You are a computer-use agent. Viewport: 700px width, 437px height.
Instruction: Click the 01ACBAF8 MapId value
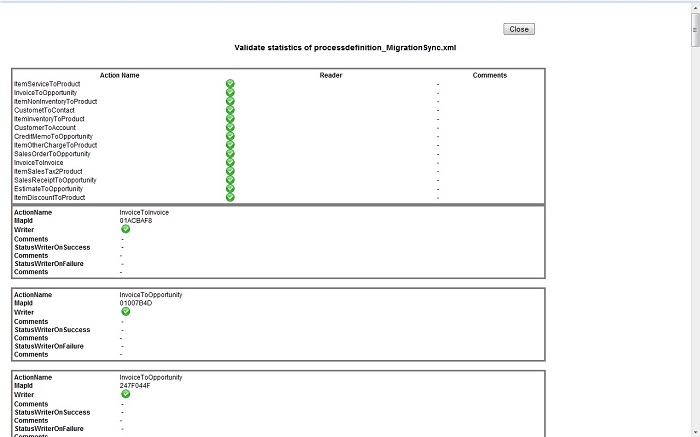coord(135,220)
